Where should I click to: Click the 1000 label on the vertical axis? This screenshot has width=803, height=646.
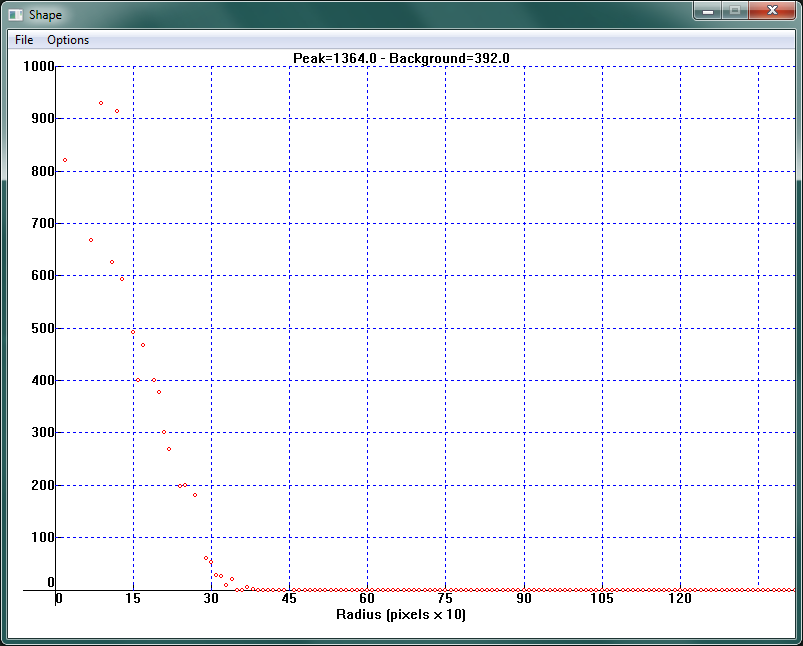pos(41,66)
